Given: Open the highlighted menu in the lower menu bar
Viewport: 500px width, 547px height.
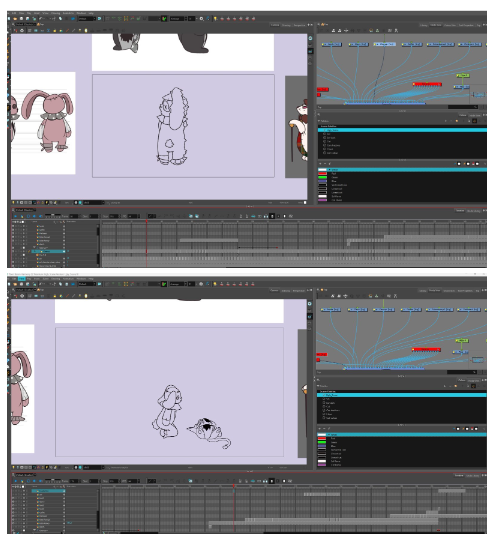Looking at the screenshot, I should click(x=22, y=279).
